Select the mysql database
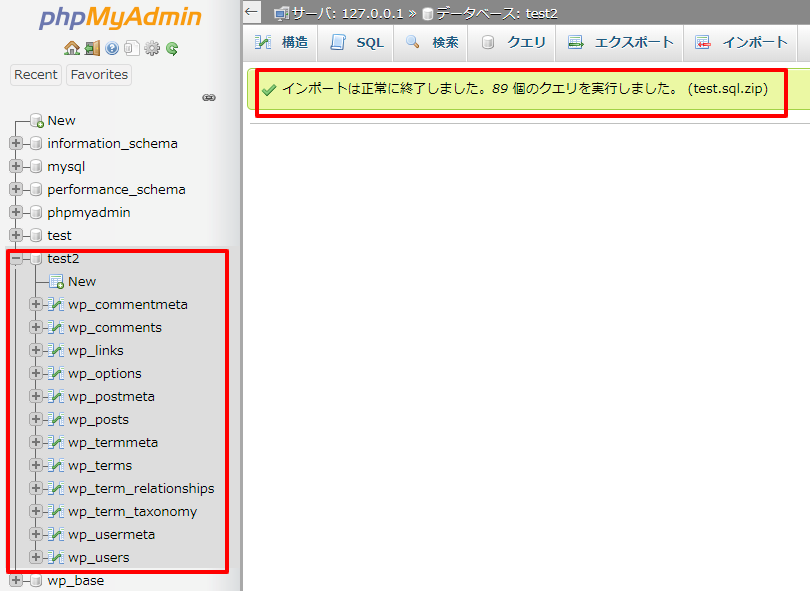The width and height of the screenshot is (810, 591). (66, 167)
